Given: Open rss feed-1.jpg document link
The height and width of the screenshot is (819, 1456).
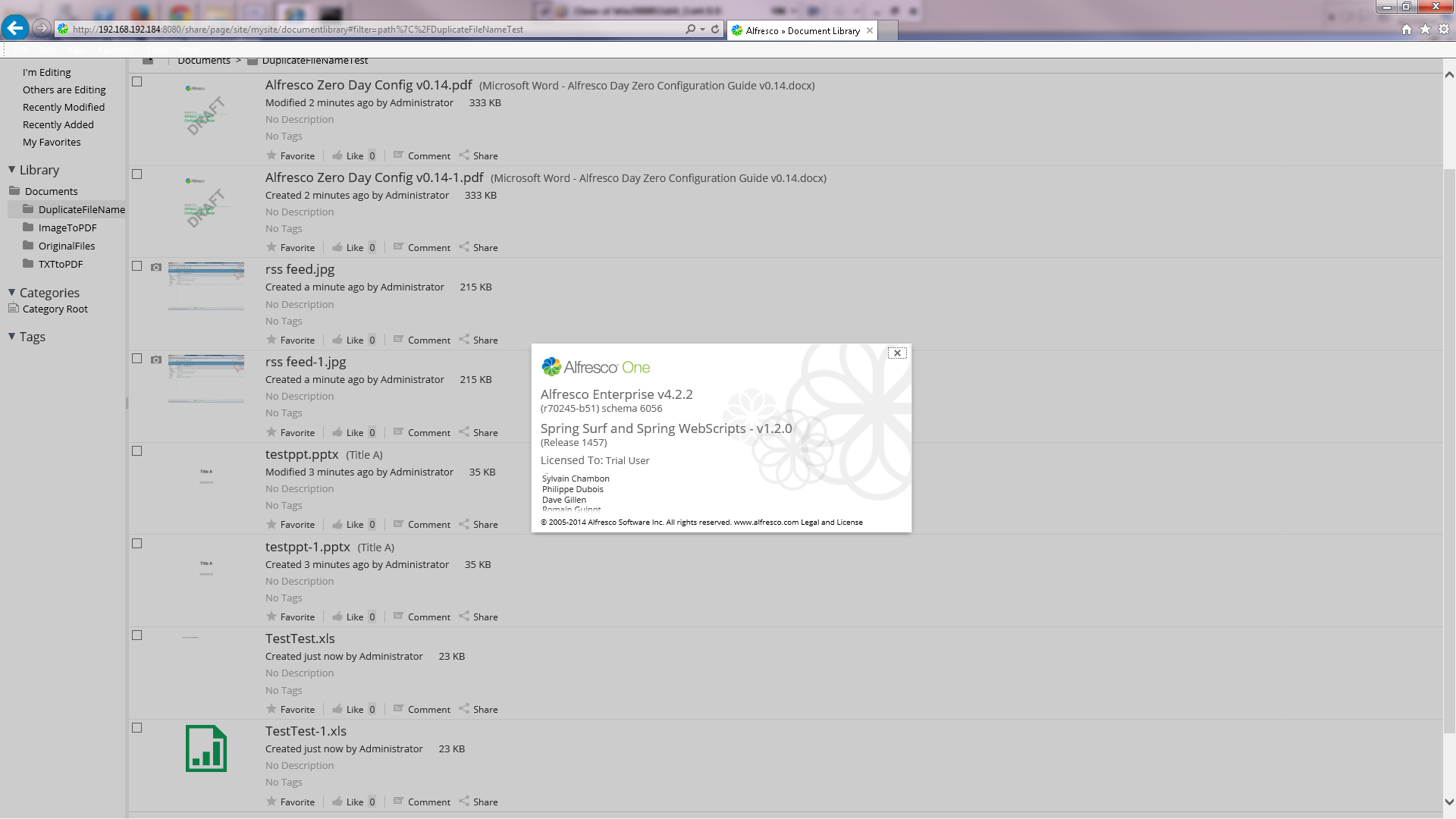Looking at the screenshot, I should 306,362.
